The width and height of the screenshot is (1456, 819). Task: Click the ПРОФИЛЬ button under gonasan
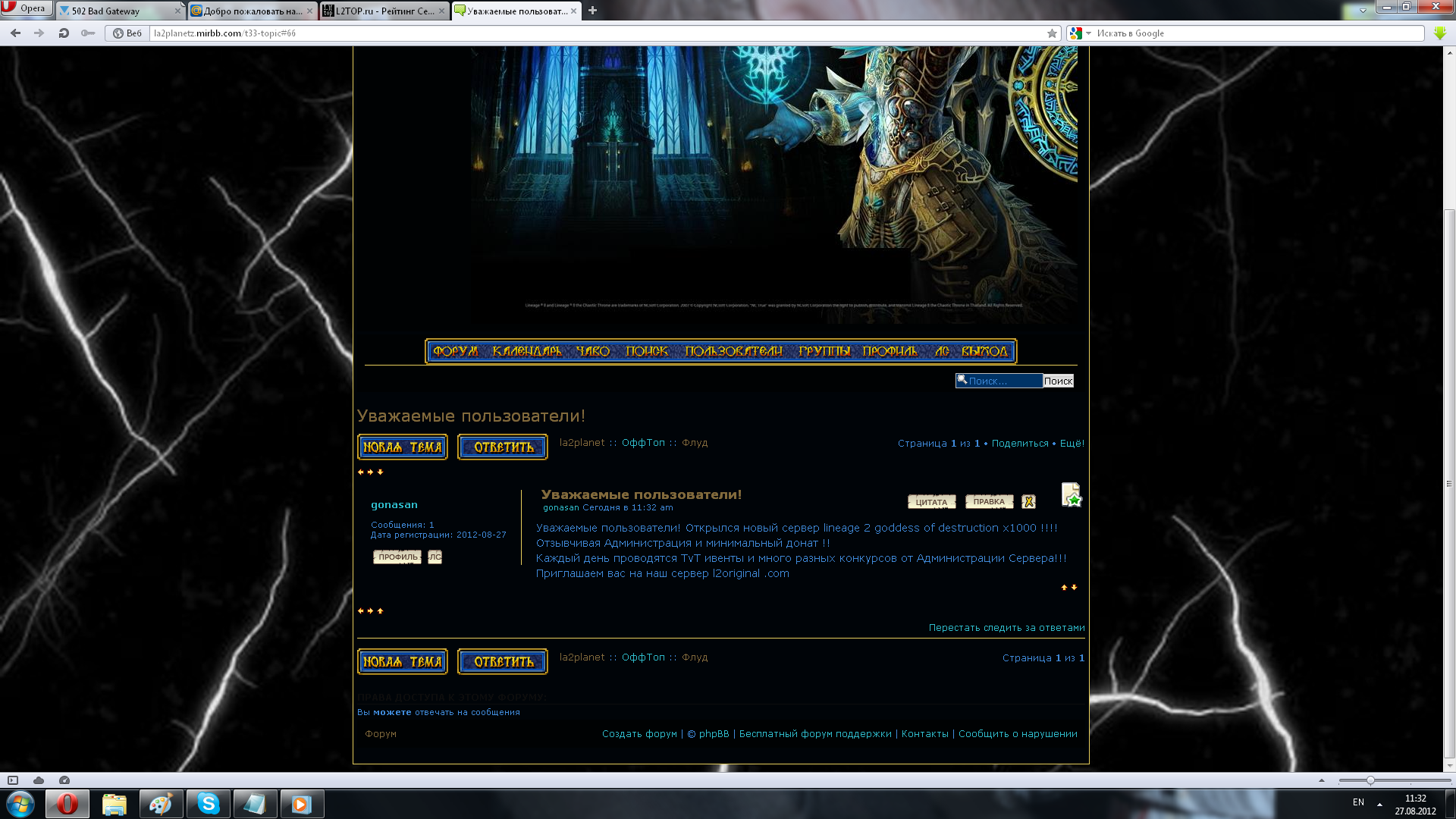pyautogui.click(x=397, y=557)
